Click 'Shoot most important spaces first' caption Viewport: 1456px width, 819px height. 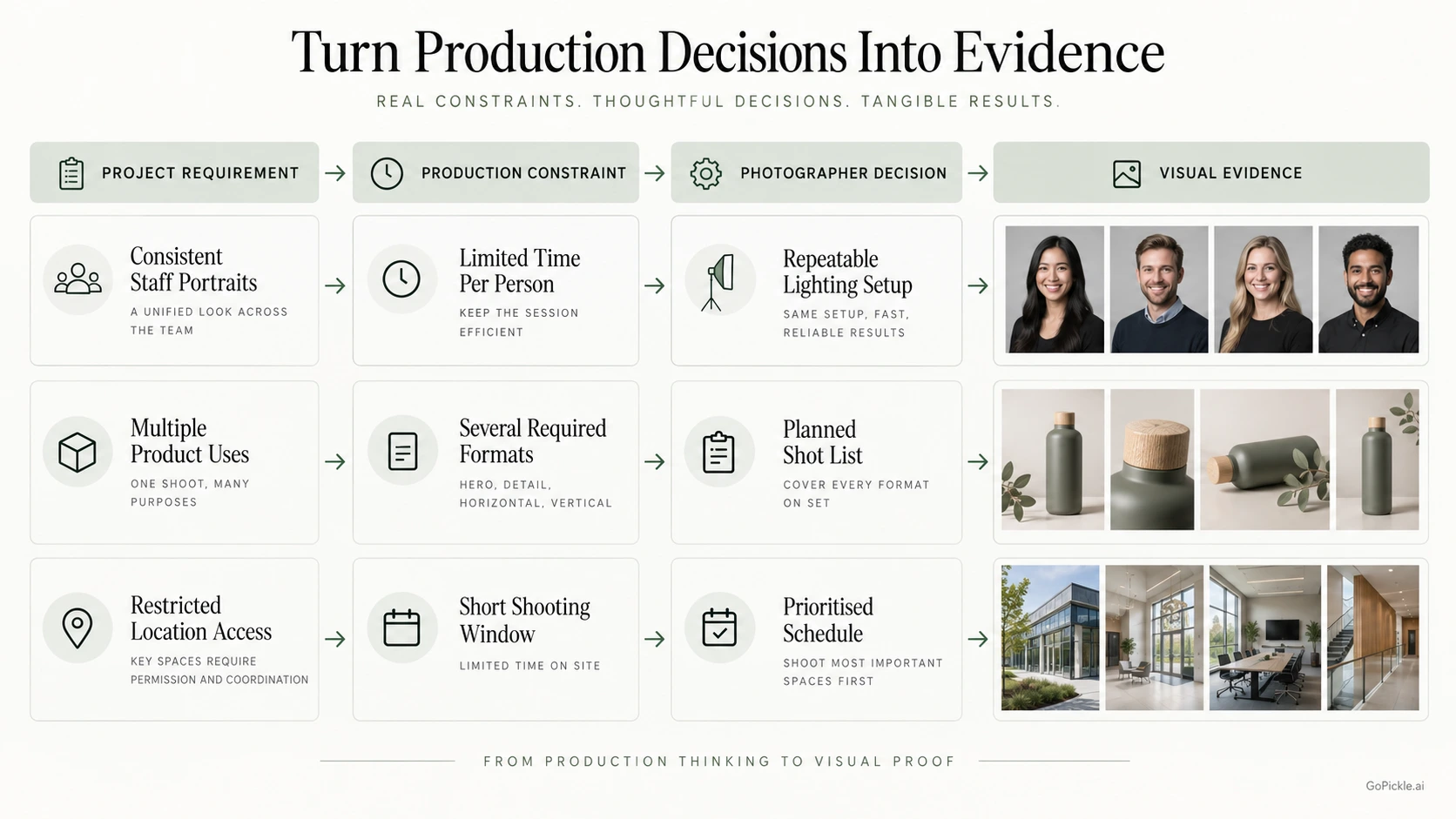pos(863,672)
